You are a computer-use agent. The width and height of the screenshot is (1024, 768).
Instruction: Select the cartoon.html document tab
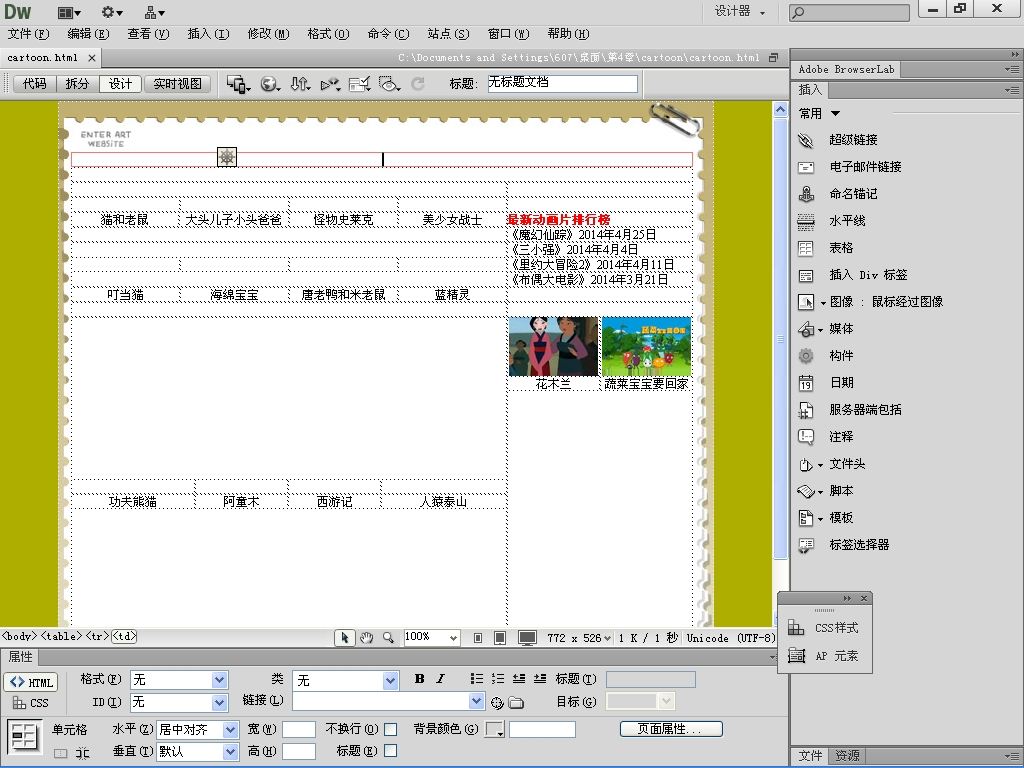(42, 57)
